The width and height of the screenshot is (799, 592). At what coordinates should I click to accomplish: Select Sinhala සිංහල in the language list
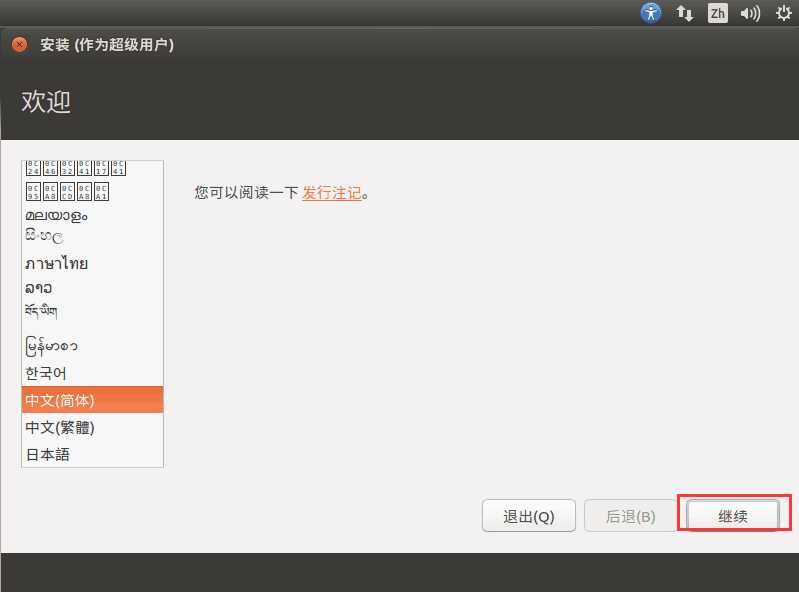click(x=92, y=236)
